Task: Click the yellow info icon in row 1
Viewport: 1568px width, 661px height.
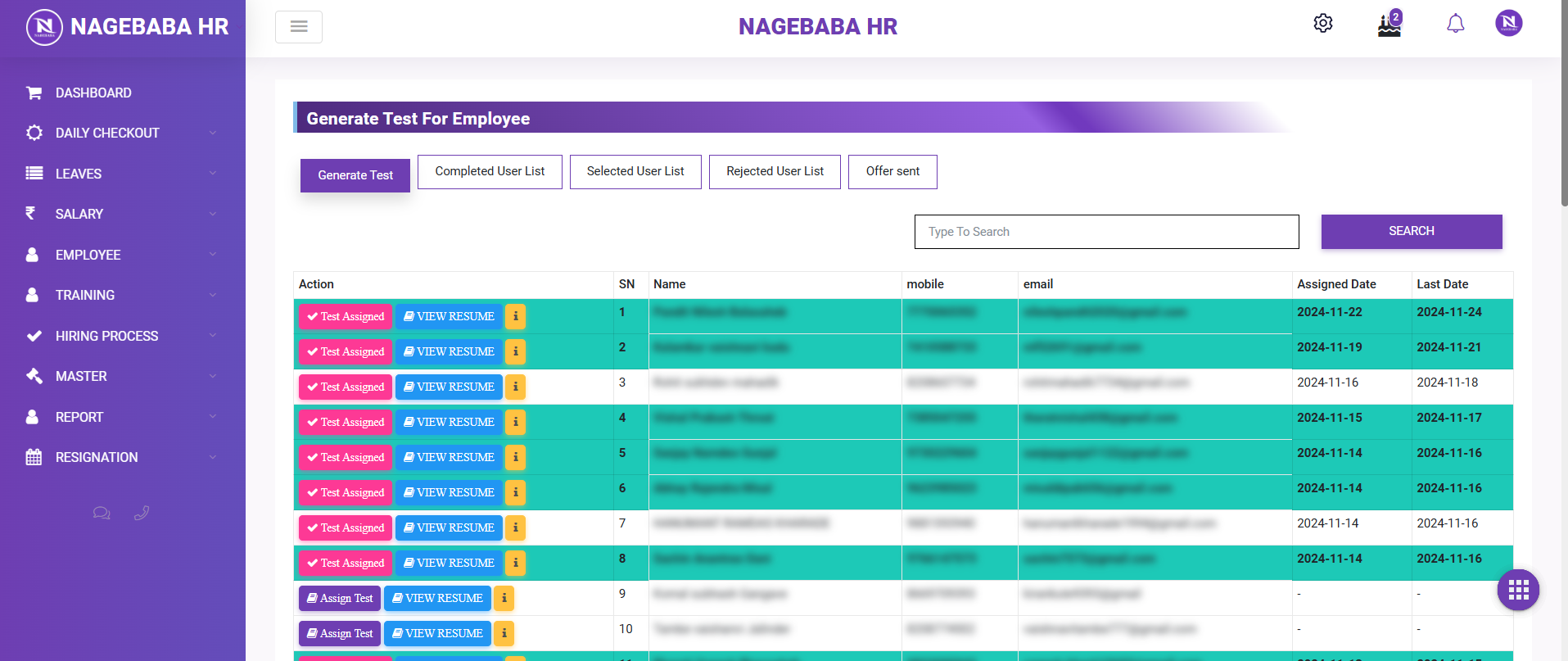Action: click(x=515, y=316)
